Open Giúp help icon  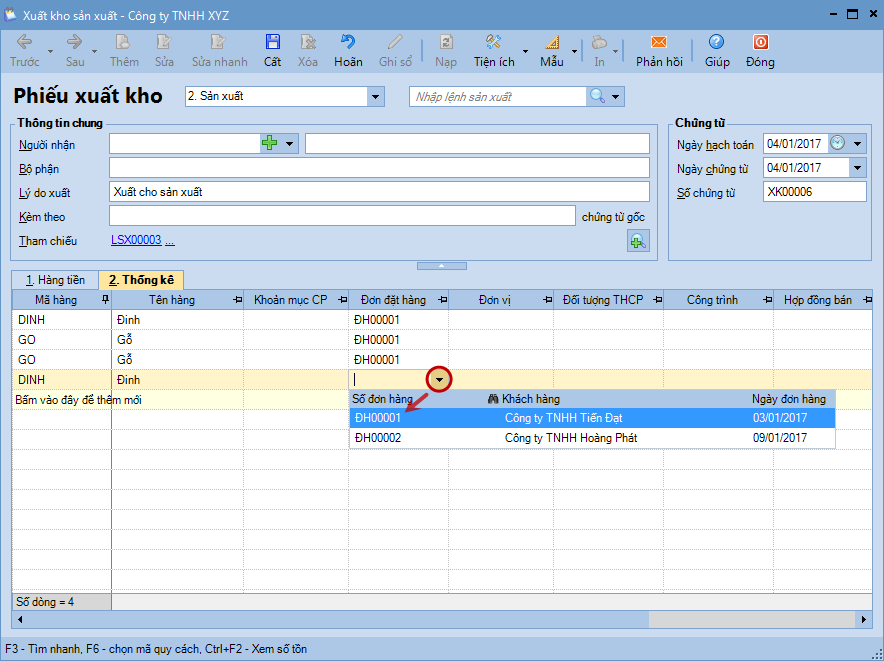(x=716, y=42)
